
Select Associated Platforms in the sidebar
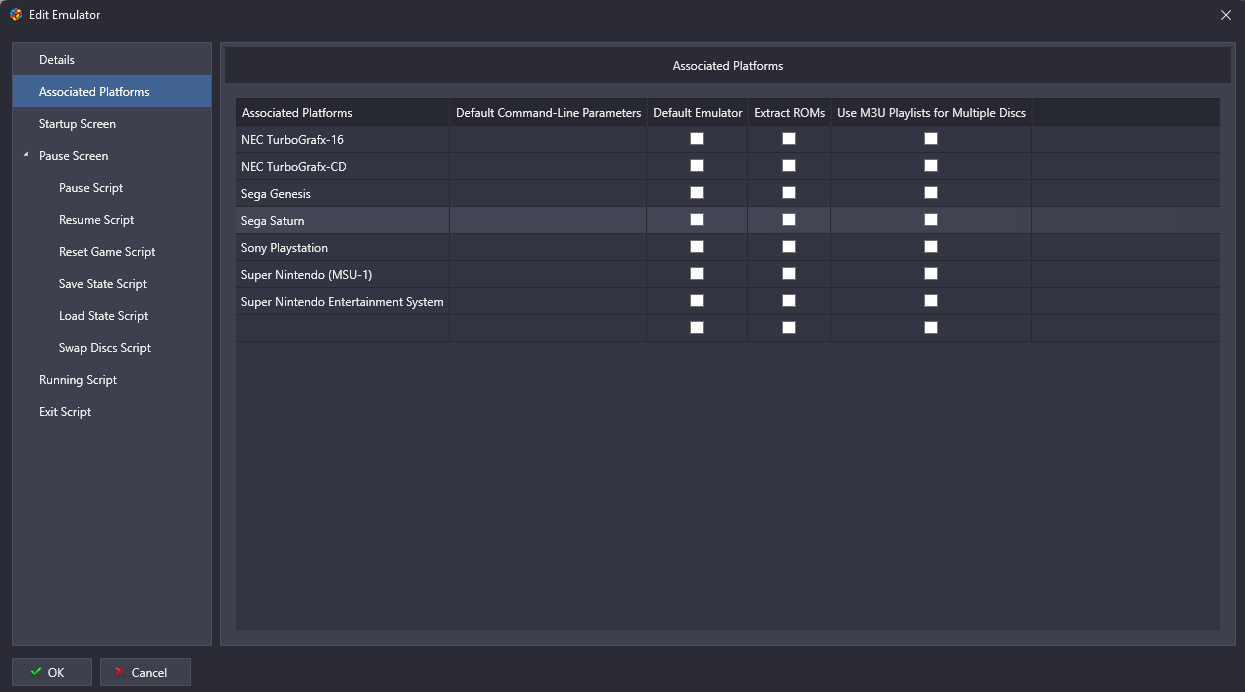click(111, 92)
